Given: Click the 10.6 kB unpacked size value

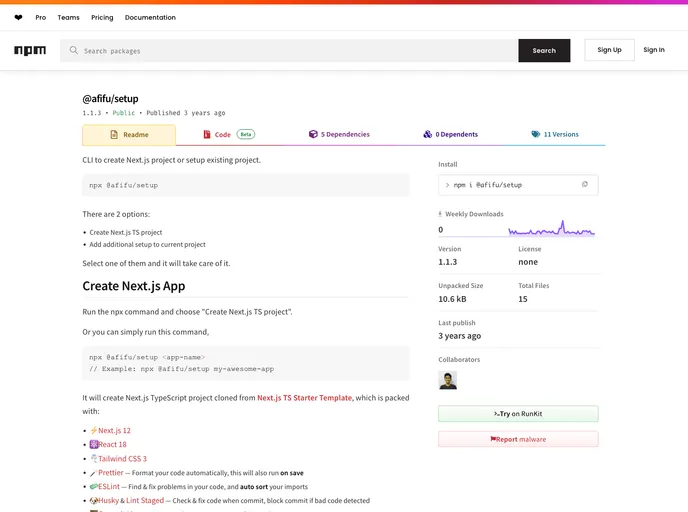Looking at the screenshot, I should pyautogui.click(x=452, y=299).
